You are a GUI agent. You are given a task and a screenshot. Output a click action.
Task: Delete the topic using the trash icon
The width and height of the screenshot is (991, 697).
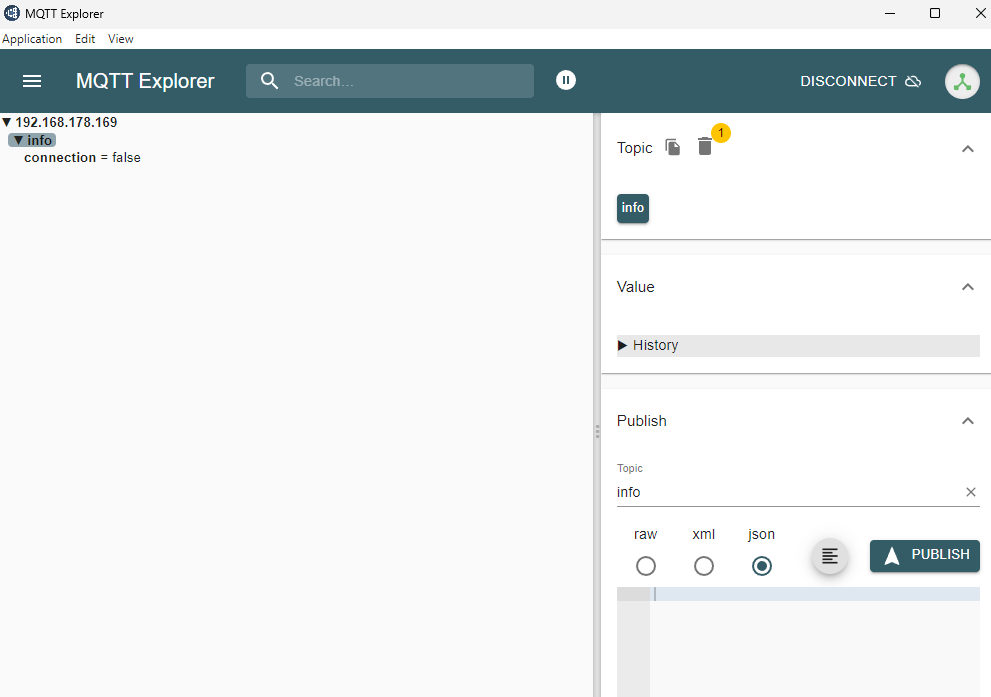pos(705,147)
